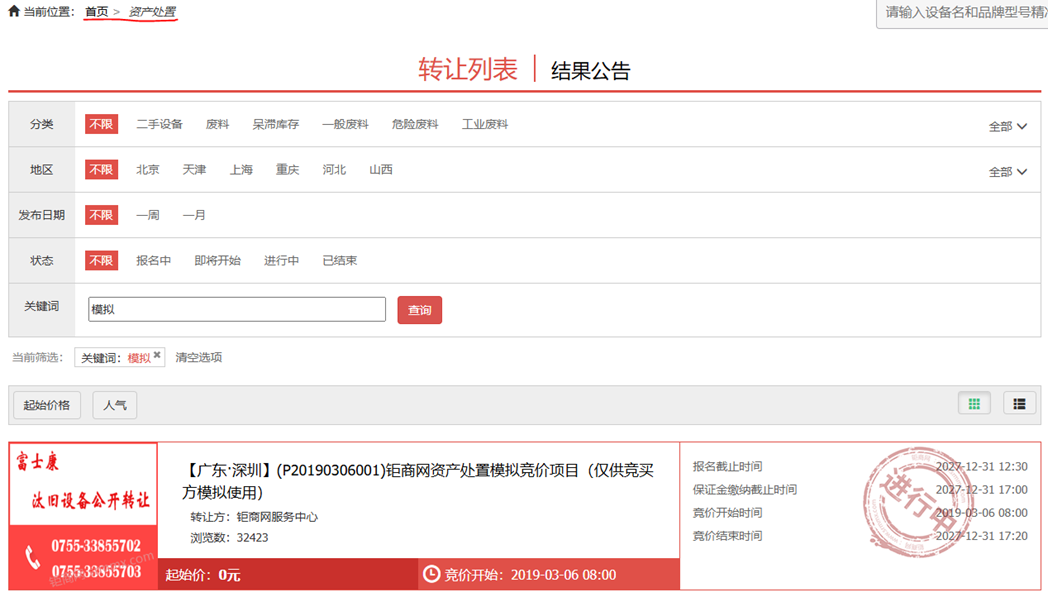1048x597 pixels.
Task: Expand 全部 in the 分类 row
Action: [1007, 126]
